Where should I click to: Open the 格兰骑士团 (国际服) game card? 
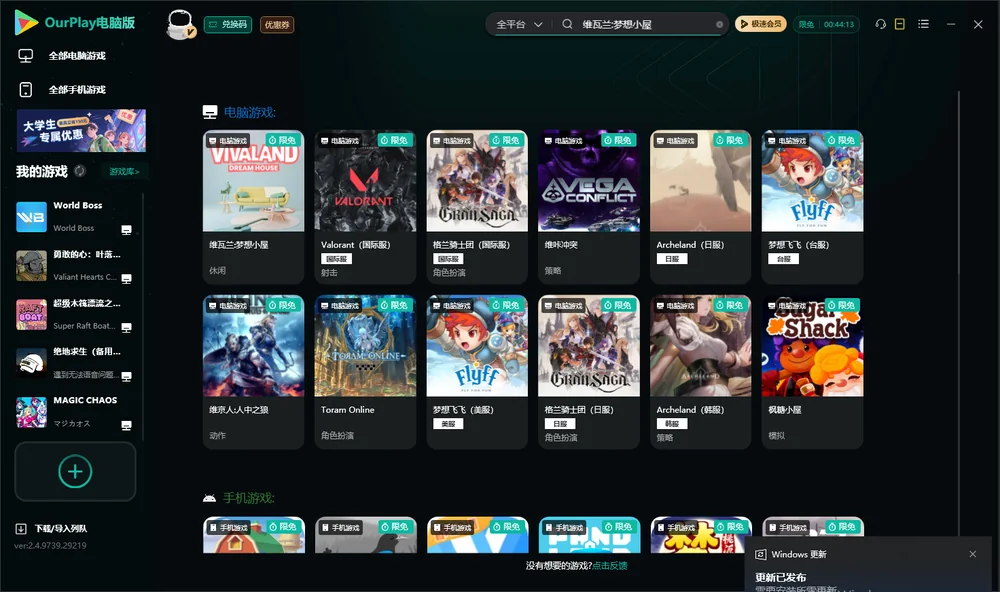click(x=477, y=207)
